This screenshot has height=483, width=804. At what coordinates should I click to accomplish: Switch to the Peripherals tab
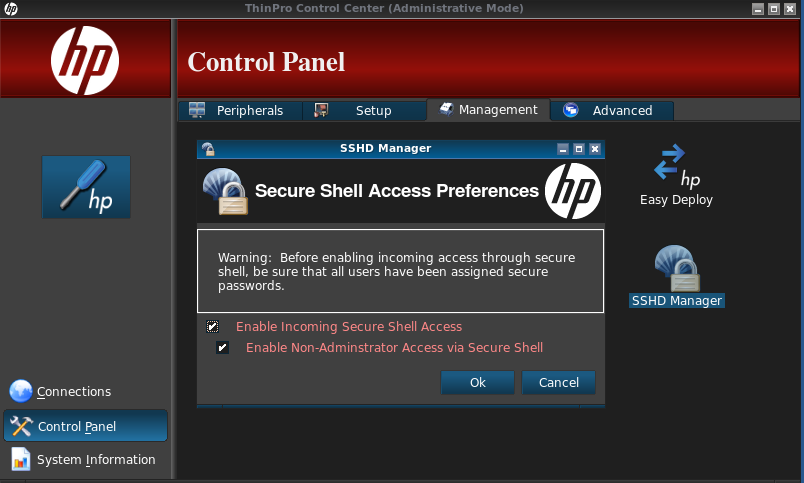(240, 110)
